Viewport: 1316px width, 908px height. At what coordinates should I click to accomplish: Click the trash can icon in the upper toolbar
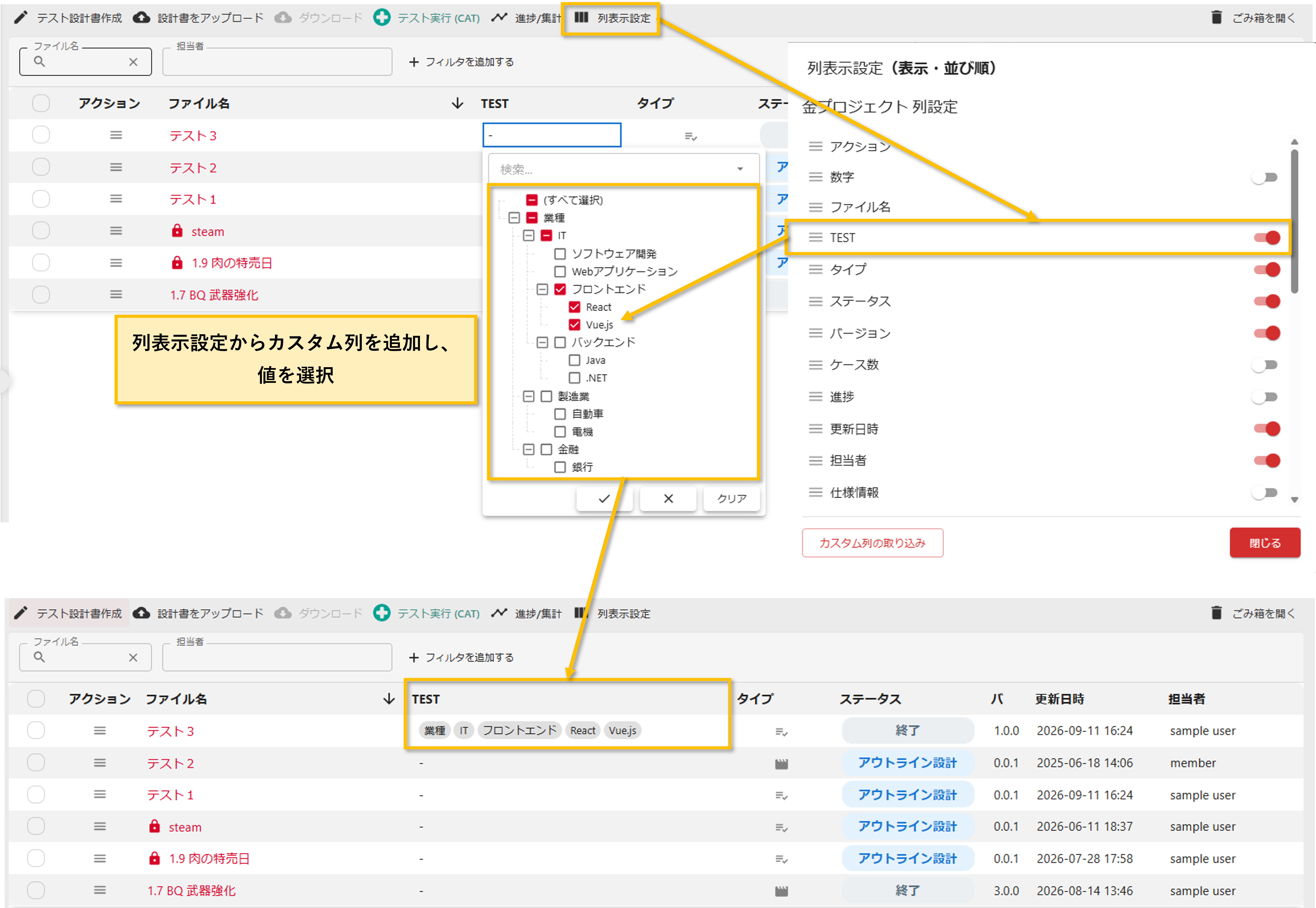pos(1217,18)
